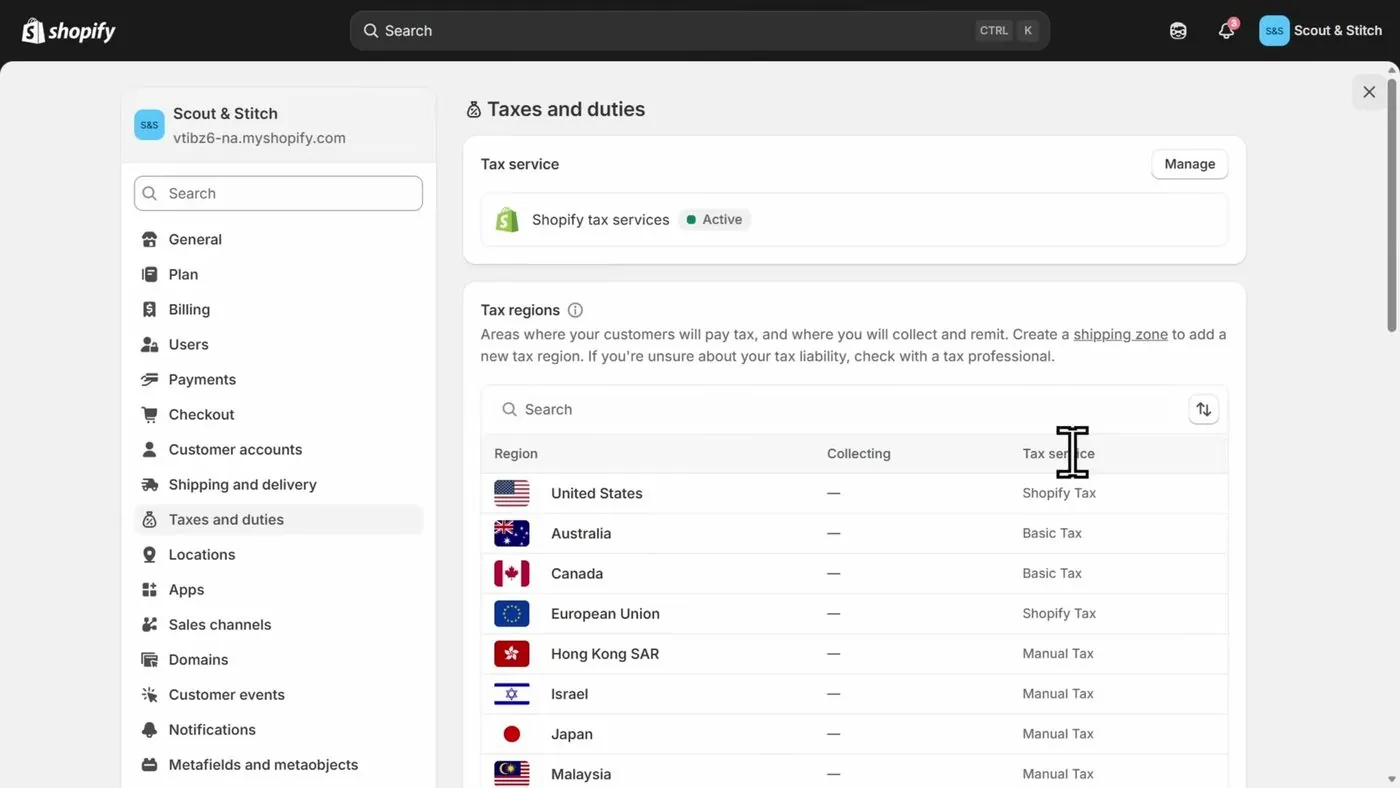Open the Hong Kong SAR tax region

coord(854,653)
